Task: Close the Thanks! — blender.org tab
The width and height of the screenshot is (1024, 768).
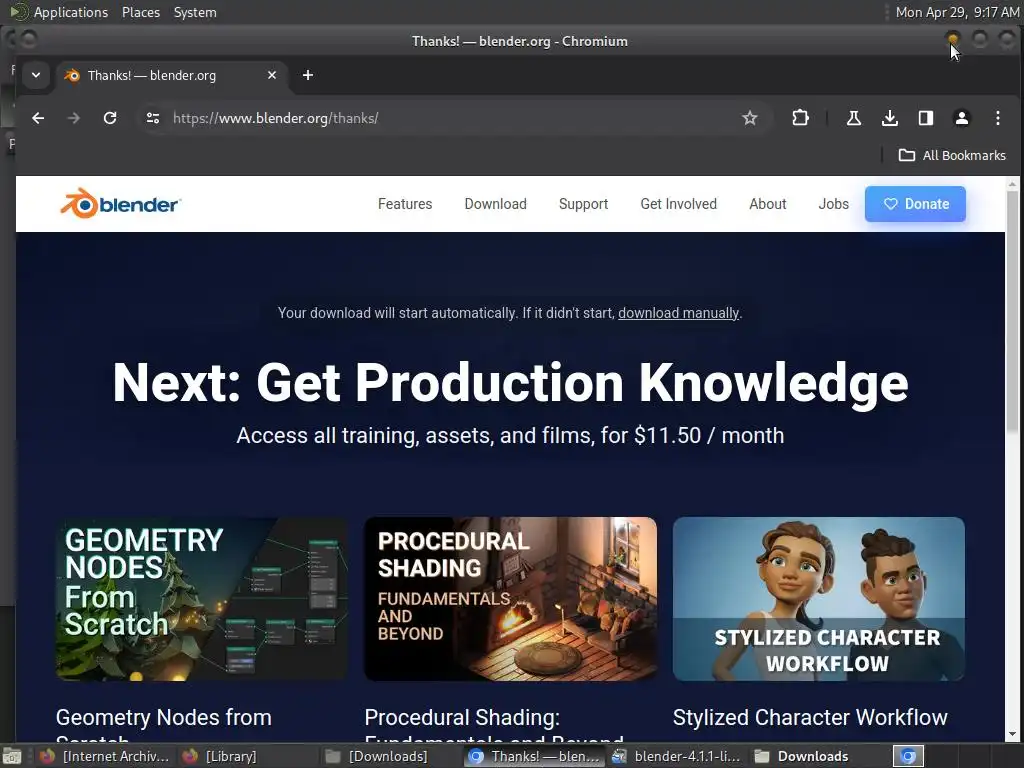Action: [x=272, y=75]
